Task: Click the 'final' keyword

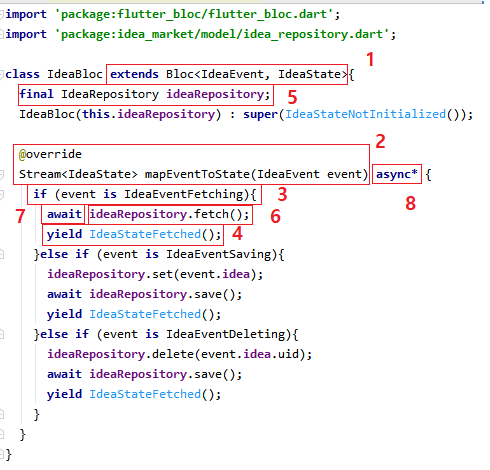Action: tap(36, 94)
